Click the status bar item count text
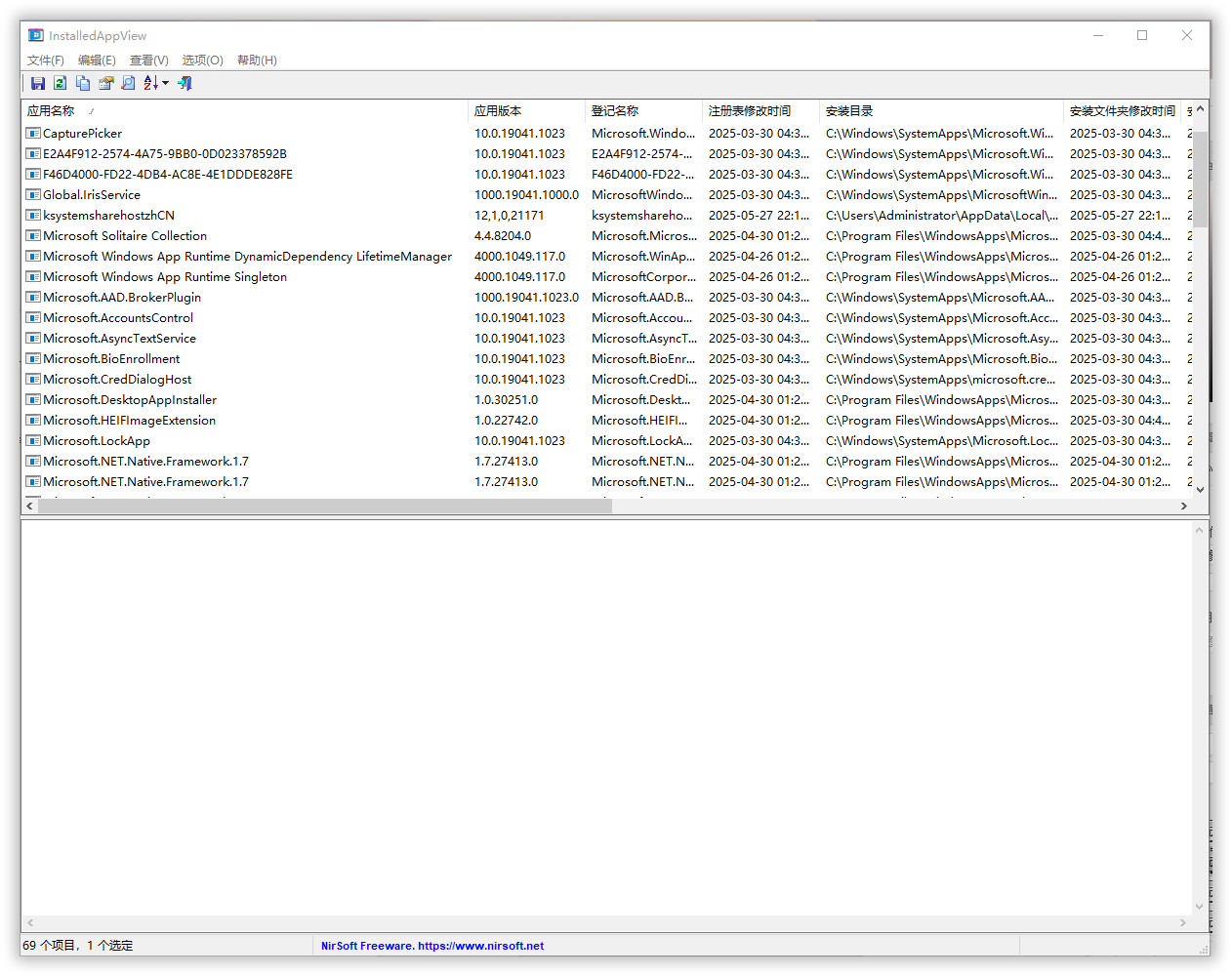The width and height of the screenshot is (1232, 976). click(x=78, y=946)
